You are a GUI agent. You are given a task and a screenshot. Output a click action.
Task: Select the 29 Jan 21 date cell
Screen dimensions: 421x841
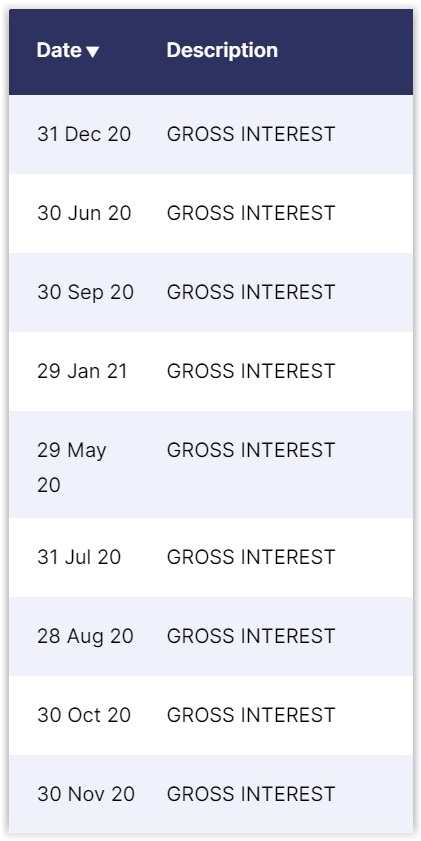click(82, 371)
